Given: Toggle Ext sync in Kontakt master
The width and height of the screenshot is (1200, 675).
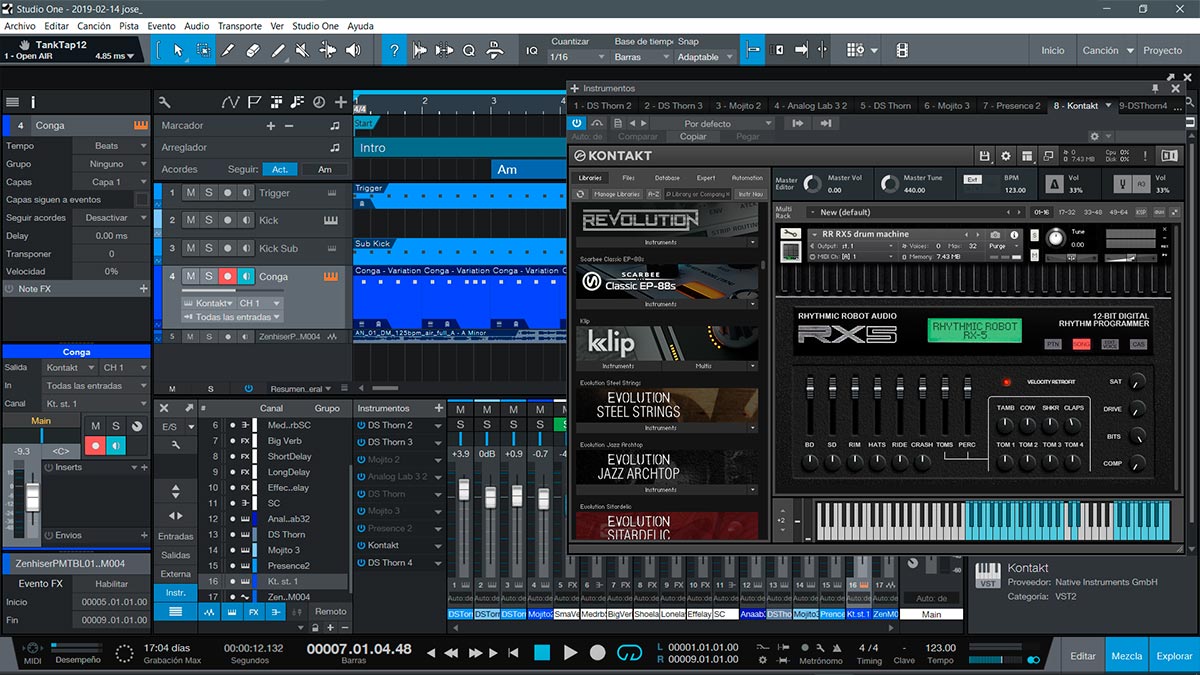Looking at the screenshot, I should [972, 180].
